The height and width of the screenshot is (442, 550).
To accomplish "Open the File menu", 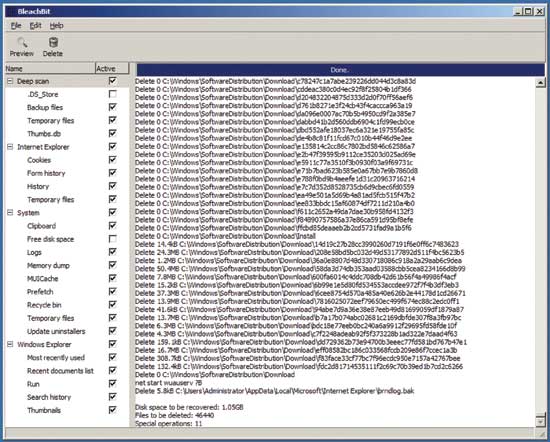I will (x=16, y=26).
